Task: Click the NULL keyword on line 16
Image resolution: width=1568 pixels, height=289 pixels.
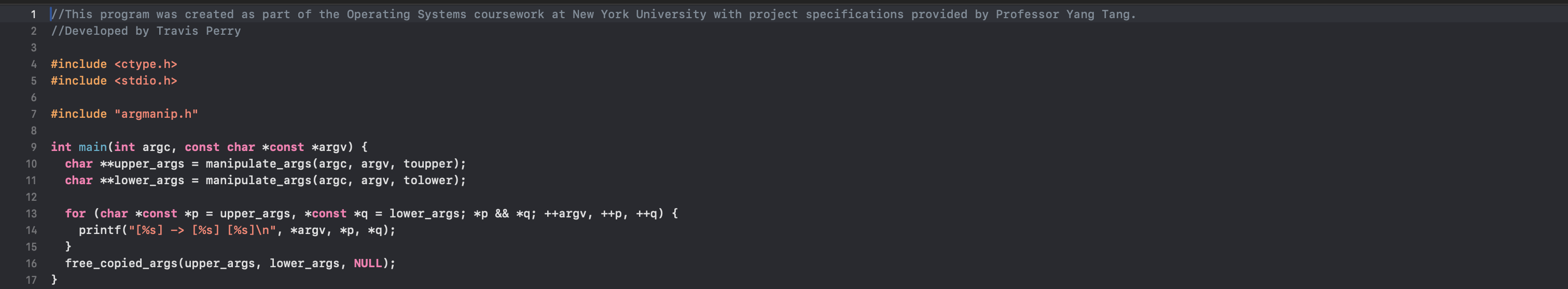Action: pos(368,264)
